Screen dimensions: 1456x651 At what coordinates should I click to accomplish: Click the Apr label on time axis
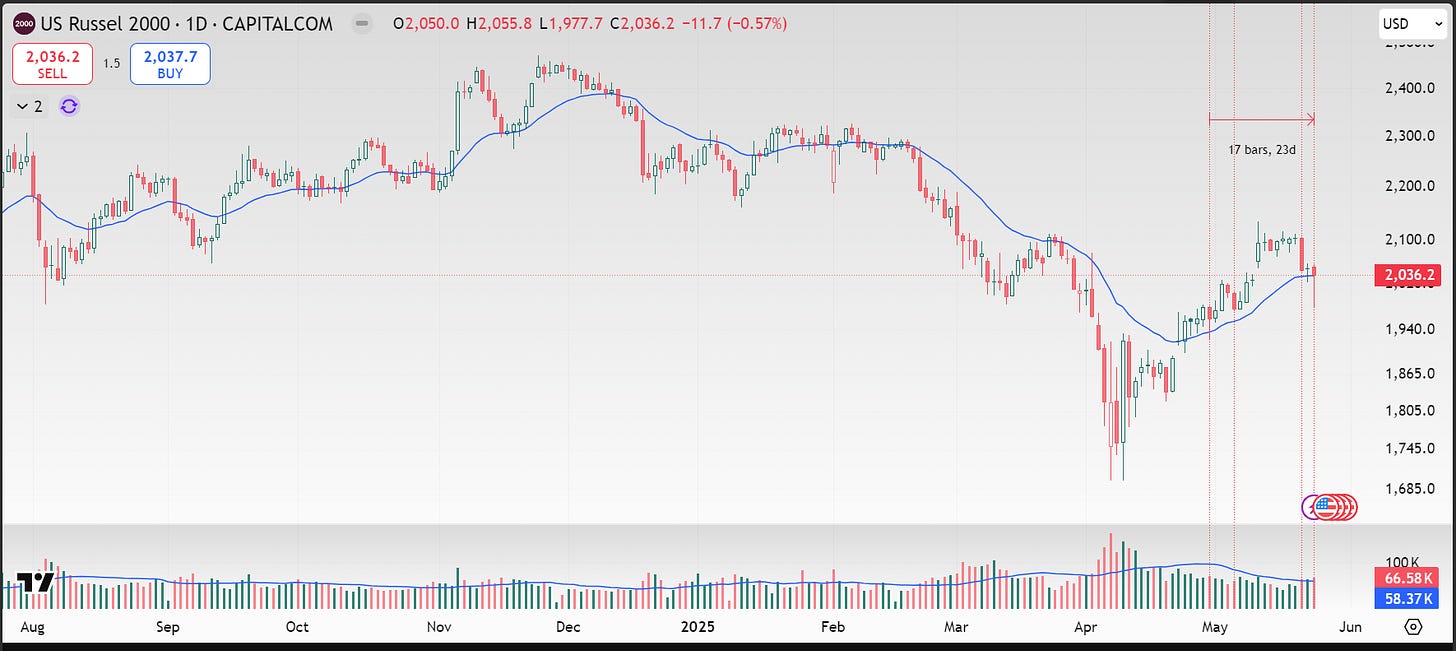[1085, 627]
